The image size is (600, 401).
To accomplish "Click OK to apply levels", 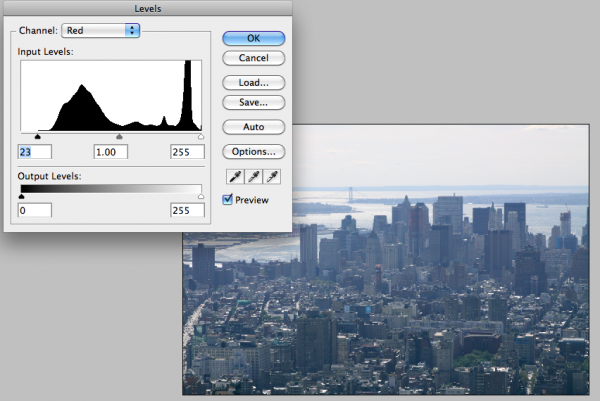I will [253, 38].
